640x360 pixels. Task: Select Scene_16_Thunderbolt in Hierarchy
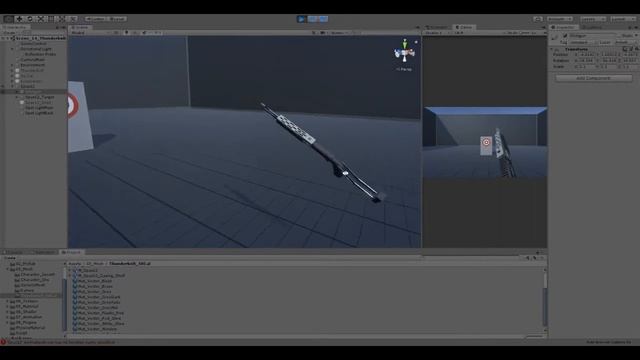tap(40, 38)
